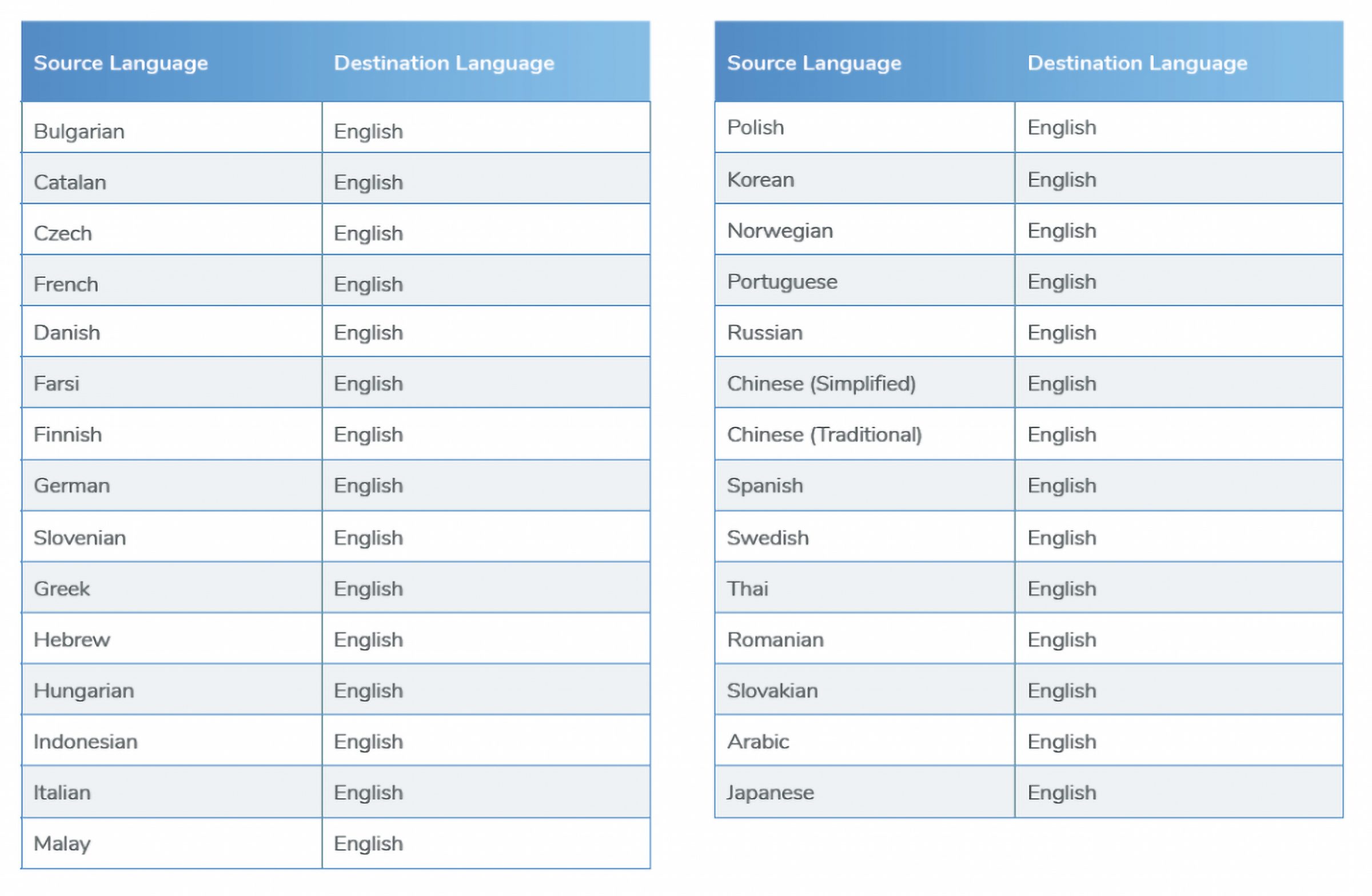Screen dimensions: 1372x896
Task: Click English cell in the Arabic row
Action: [x=1179, y=740]
